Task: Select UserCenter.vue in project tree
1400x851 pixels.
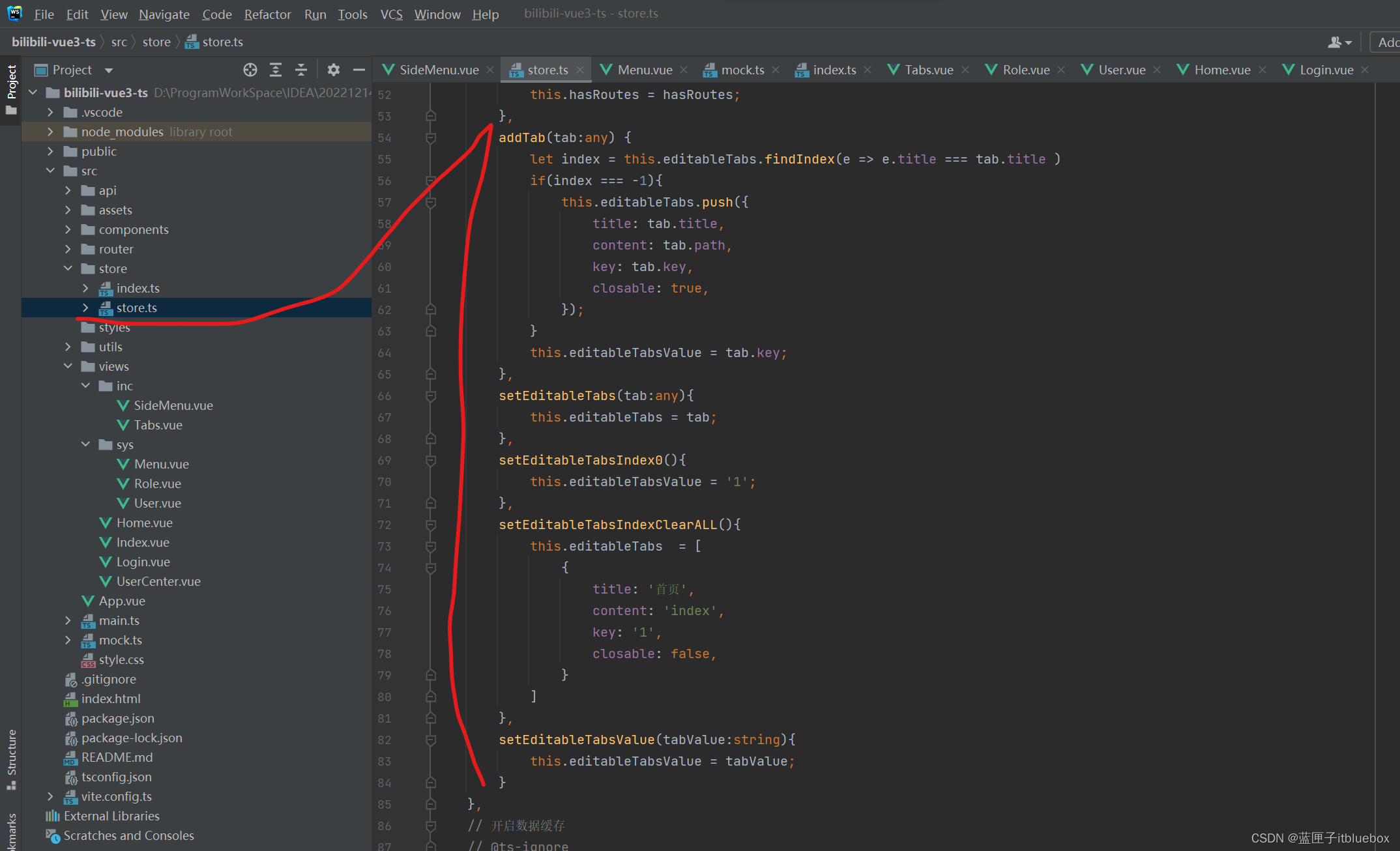Action: click(158, 581)
